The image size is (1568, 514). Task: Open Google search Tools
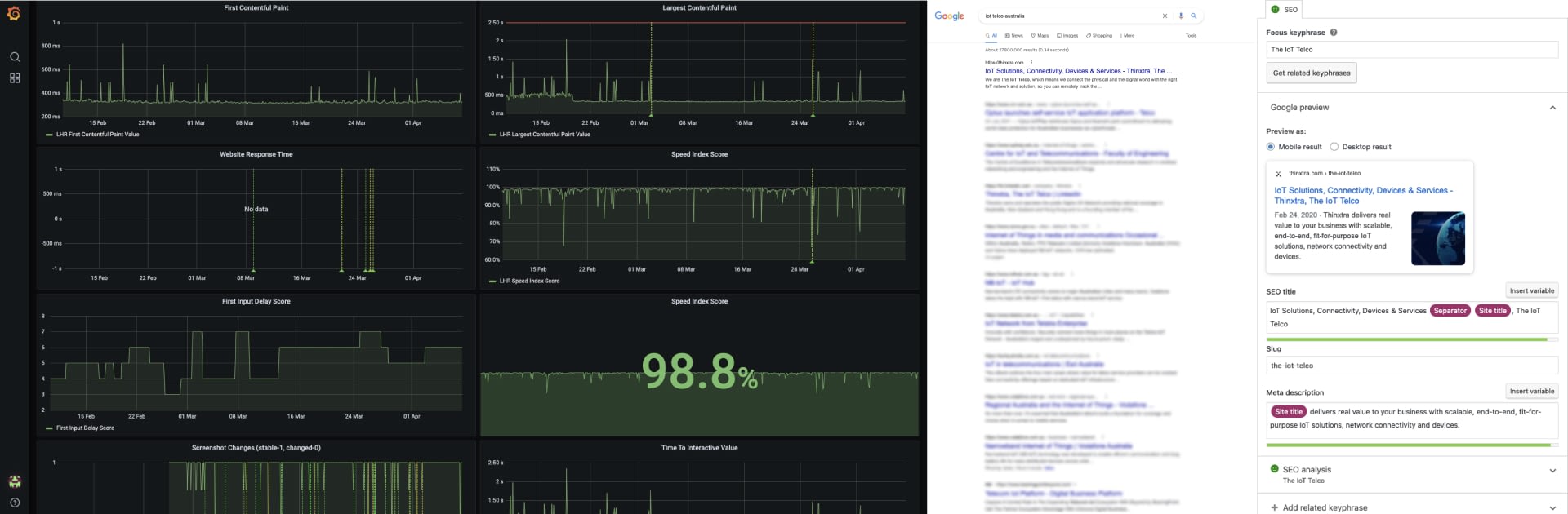click(1191, 36)
